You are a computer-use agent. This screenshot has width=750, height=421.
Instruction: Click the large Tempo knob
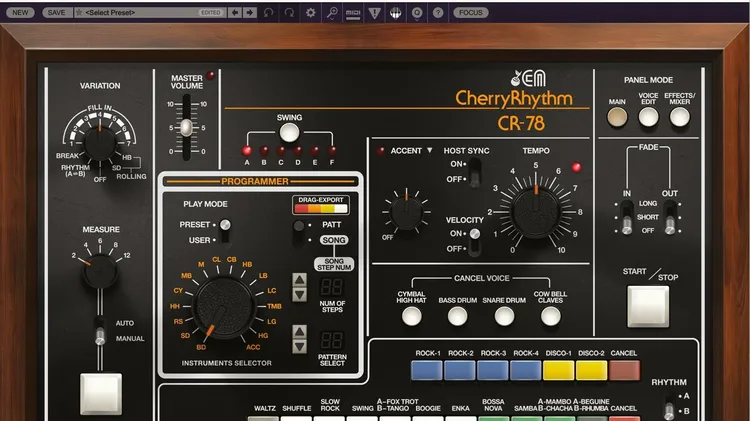click(535, 212)
